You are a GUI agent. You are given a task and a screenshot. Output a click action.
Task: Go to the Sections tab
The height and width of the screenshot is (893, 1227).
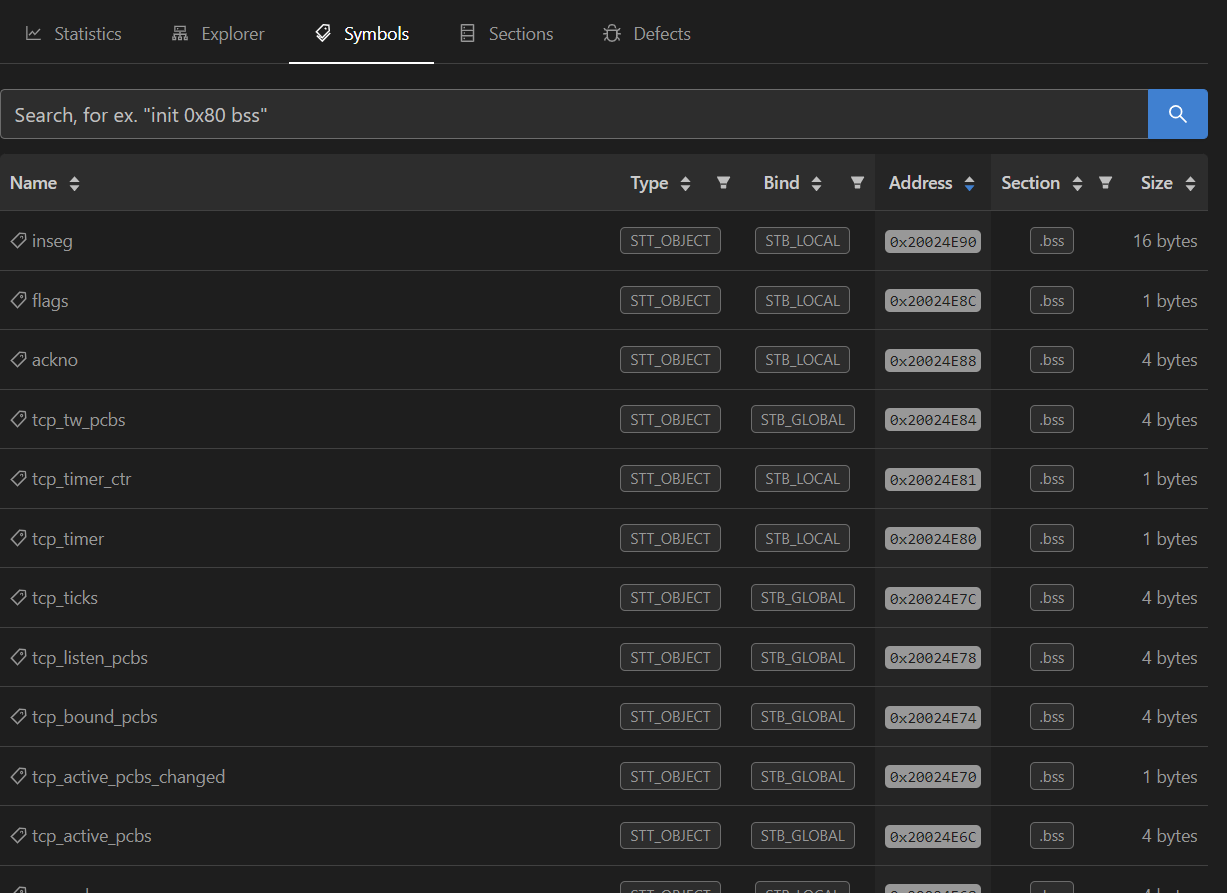pos(506,34)
